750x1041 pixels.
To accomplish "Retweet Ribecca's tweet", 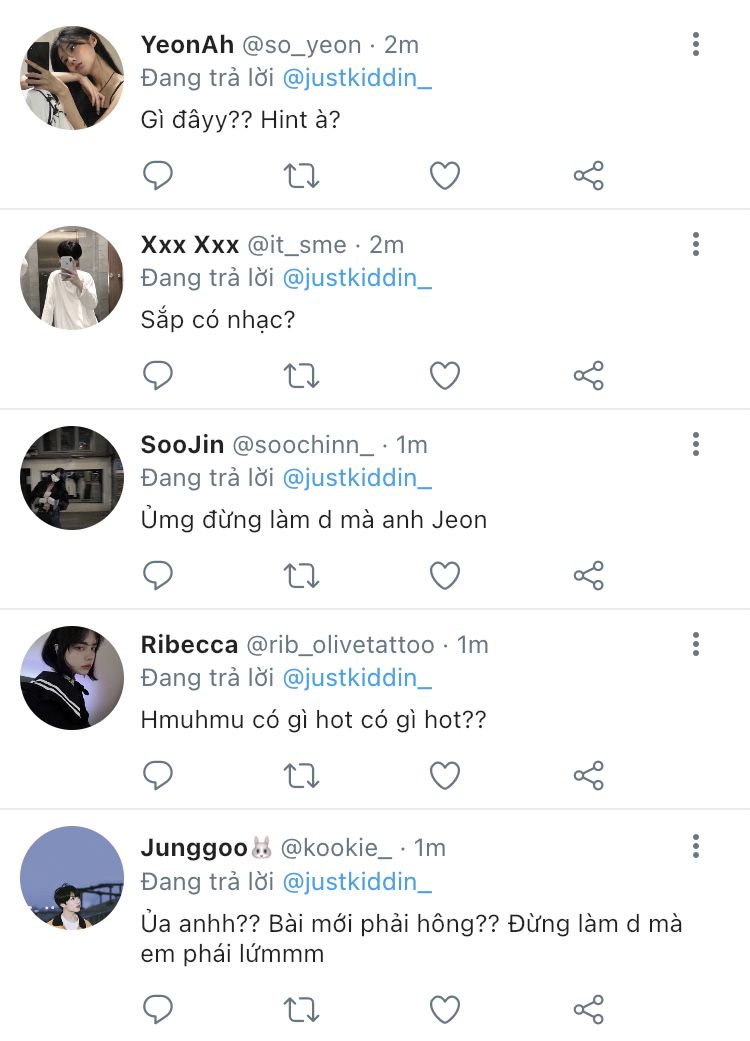I will 301,775.
